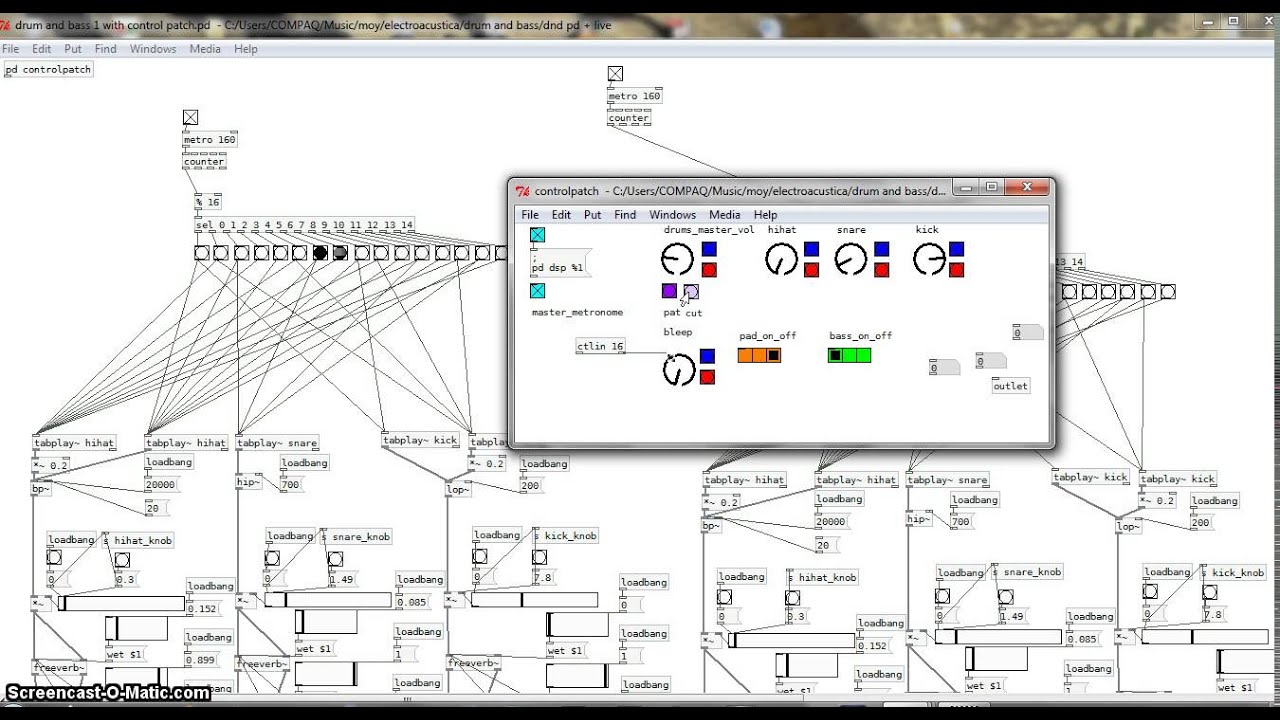Click the drums_master_vol knob
This screenshot has height=720, width=1280.
pos(677,260)
